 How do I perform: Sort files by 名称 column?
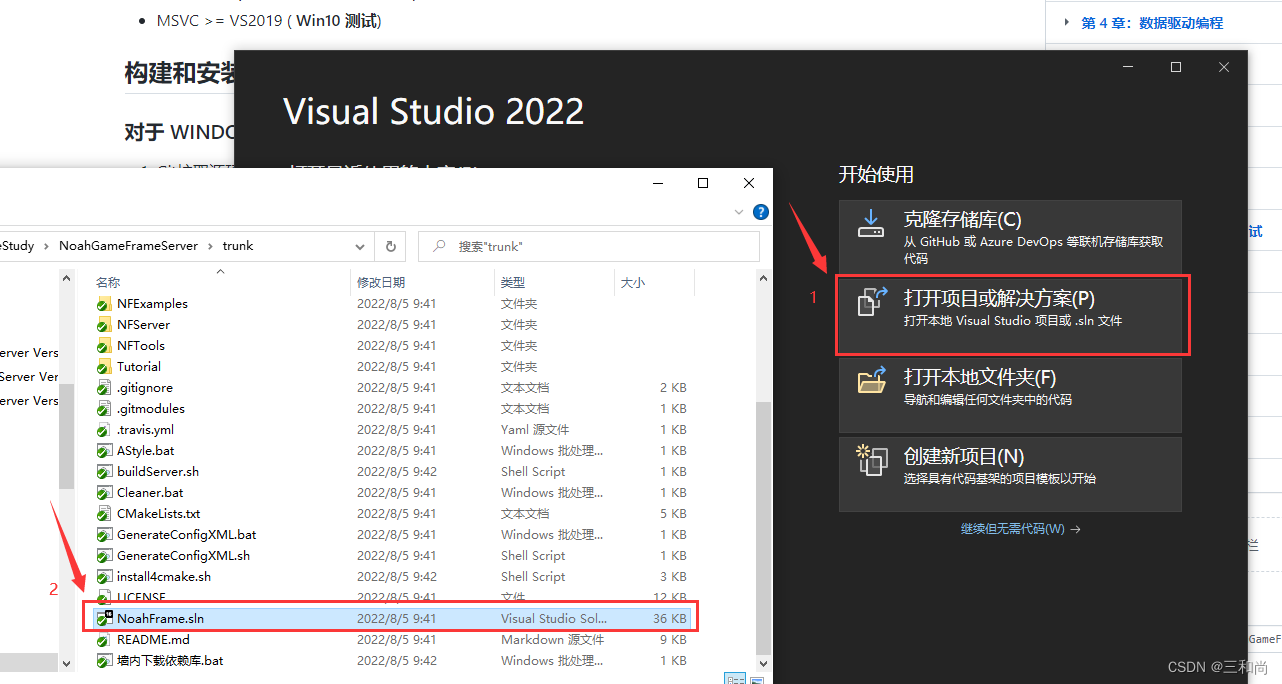pos(108,283)
